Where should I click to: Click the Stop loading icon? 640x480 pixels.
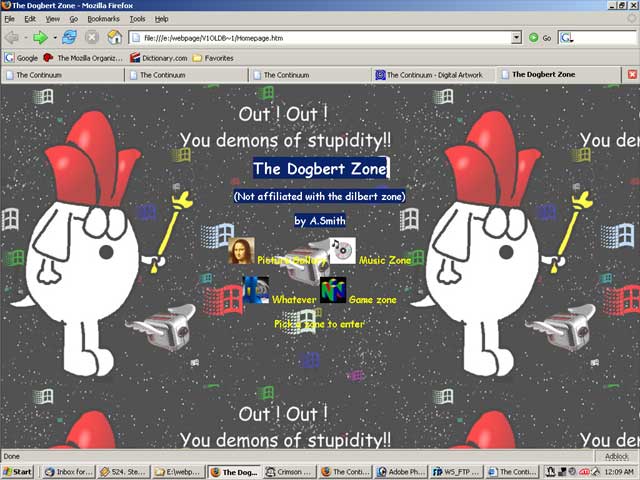coord(92,37)
